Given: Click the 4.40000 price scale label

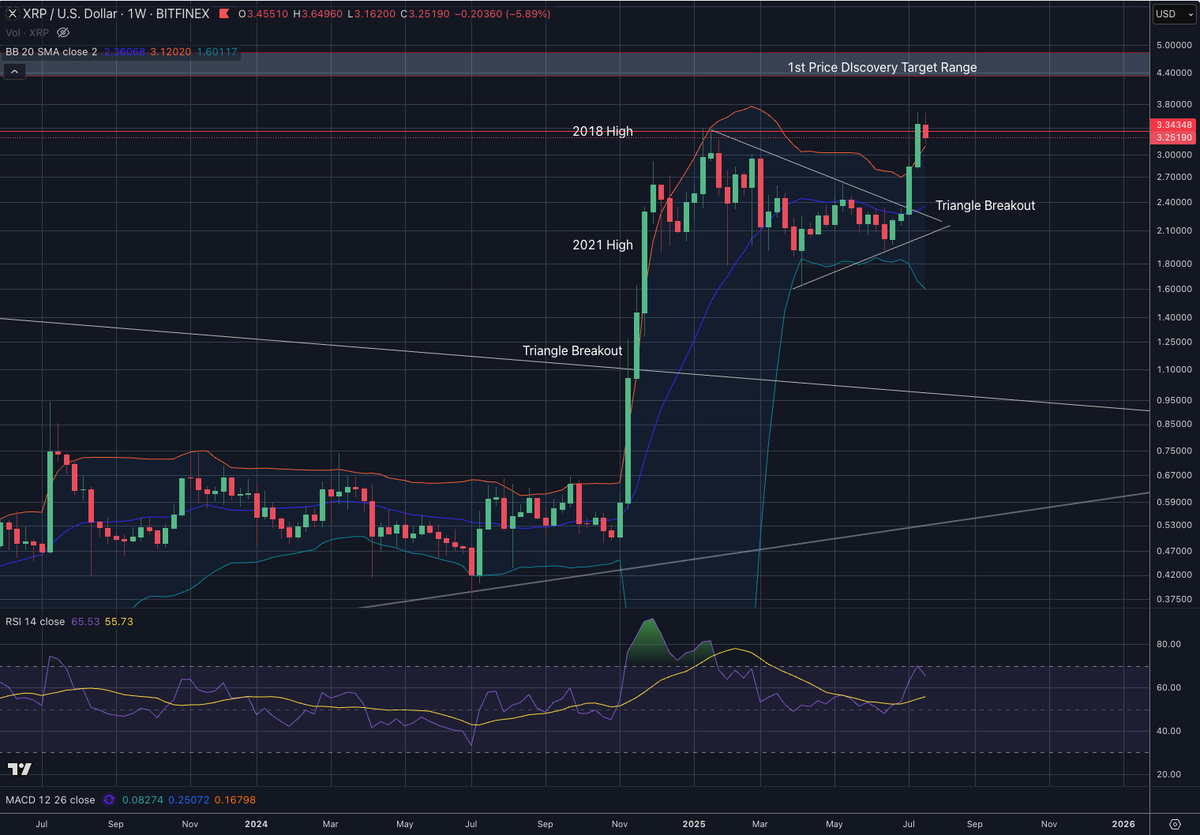Looking at the screenshot, I should point(1172,73).
